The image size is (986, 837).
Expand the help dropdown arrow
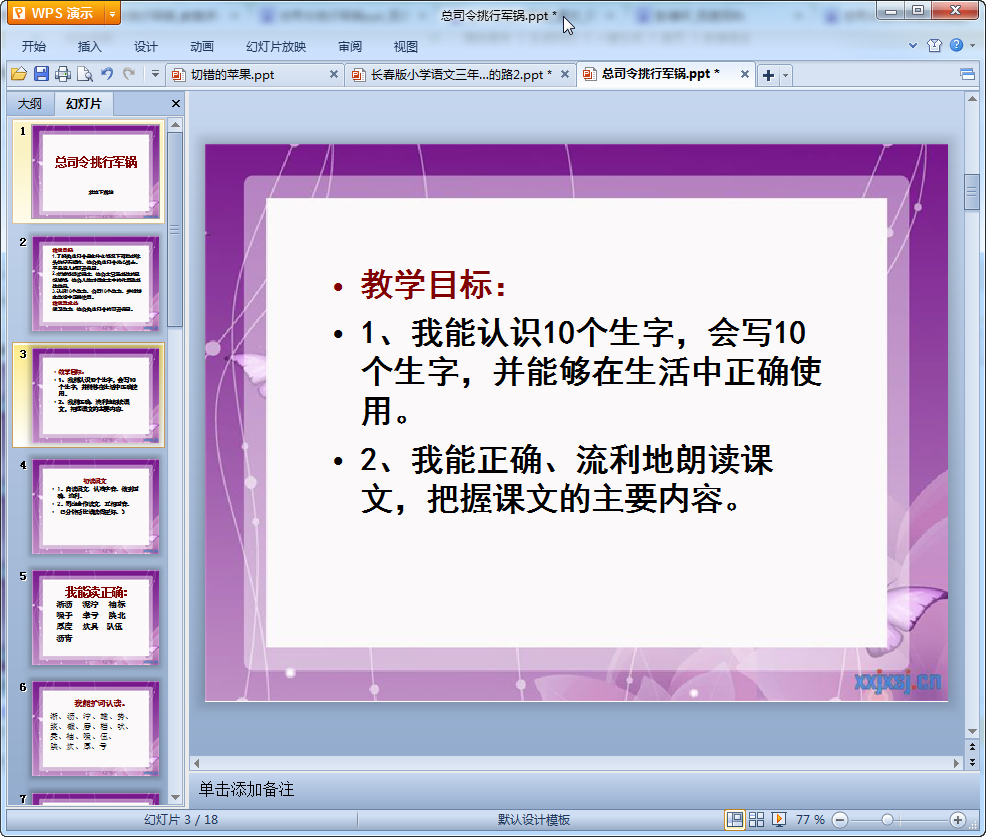tap(972, 45)
